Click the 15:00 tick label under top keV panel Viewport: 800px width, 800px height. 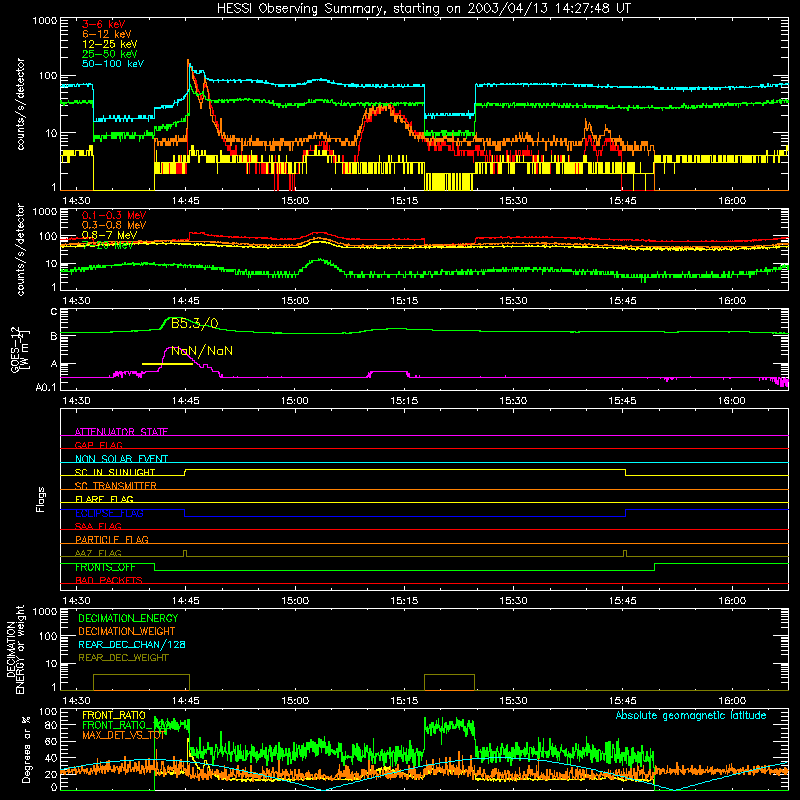pos(295,201)
